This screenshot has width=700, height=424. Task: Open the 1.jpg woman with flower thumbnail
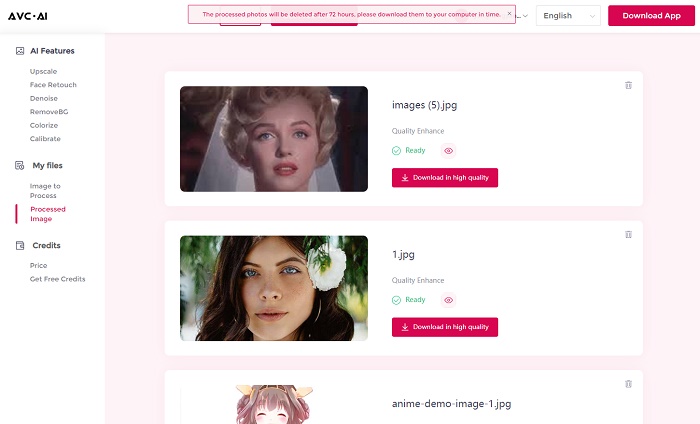pyautogui.click(x=274, y=288)
